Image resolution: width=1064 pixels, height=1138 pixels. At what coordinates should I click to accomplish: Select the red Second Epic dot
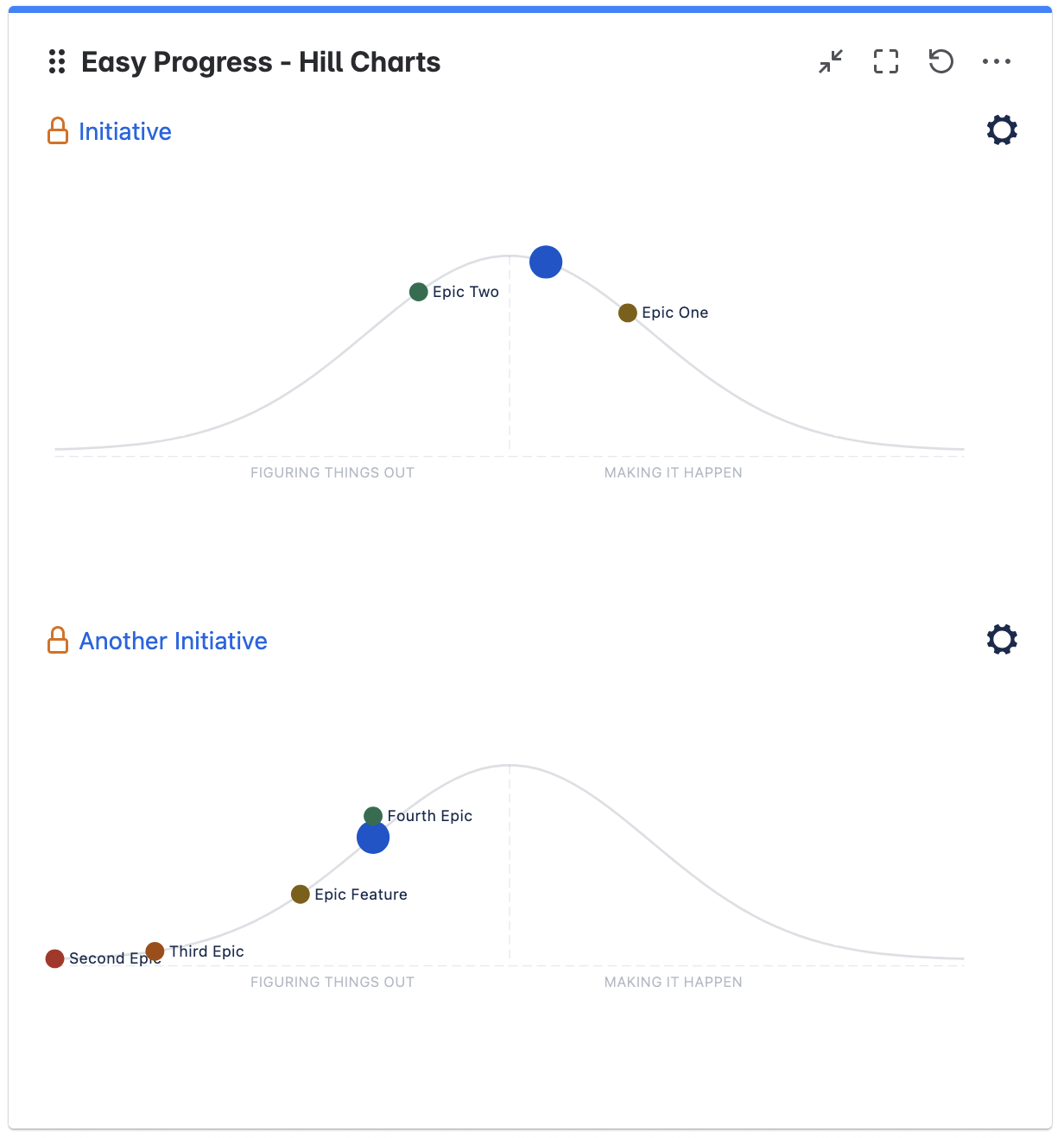tap(55, 958)
